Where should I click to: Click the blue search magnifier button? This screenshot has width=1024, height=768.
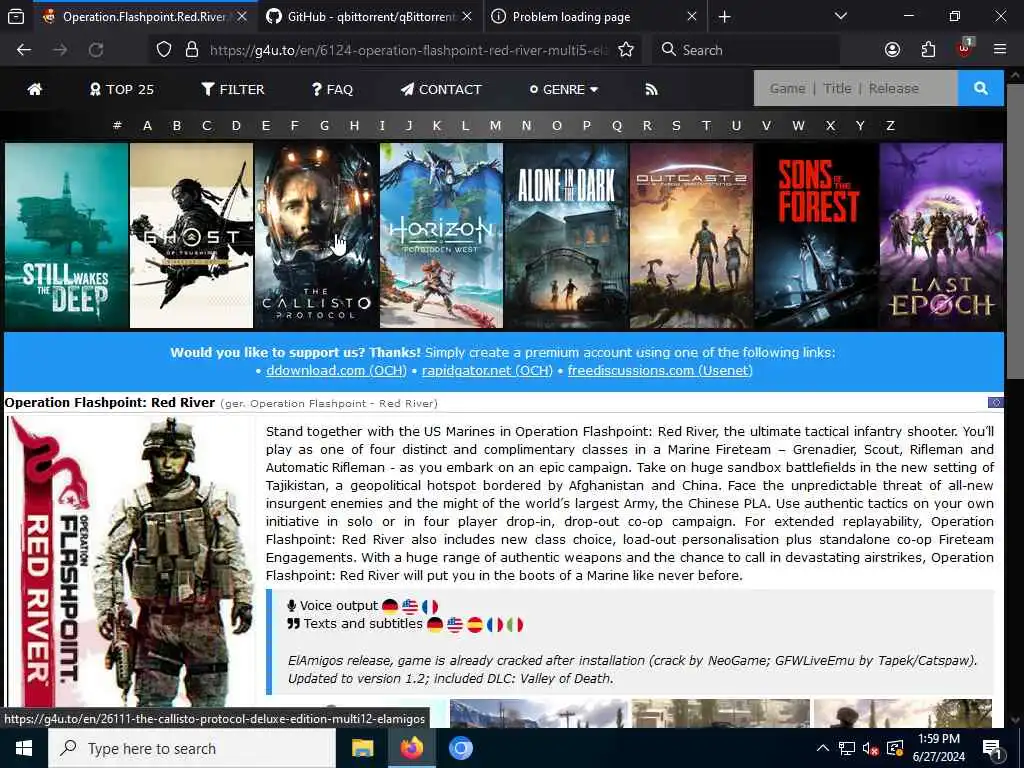980,88
